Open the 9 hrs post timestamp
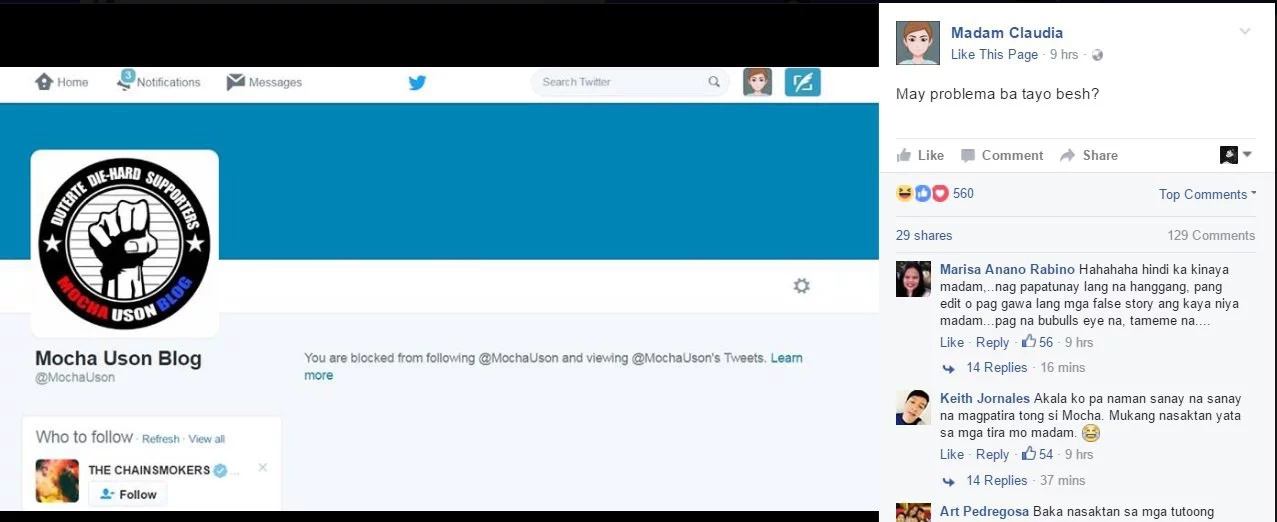The width and height of the screenshot is (1277, 522). 1064,54
